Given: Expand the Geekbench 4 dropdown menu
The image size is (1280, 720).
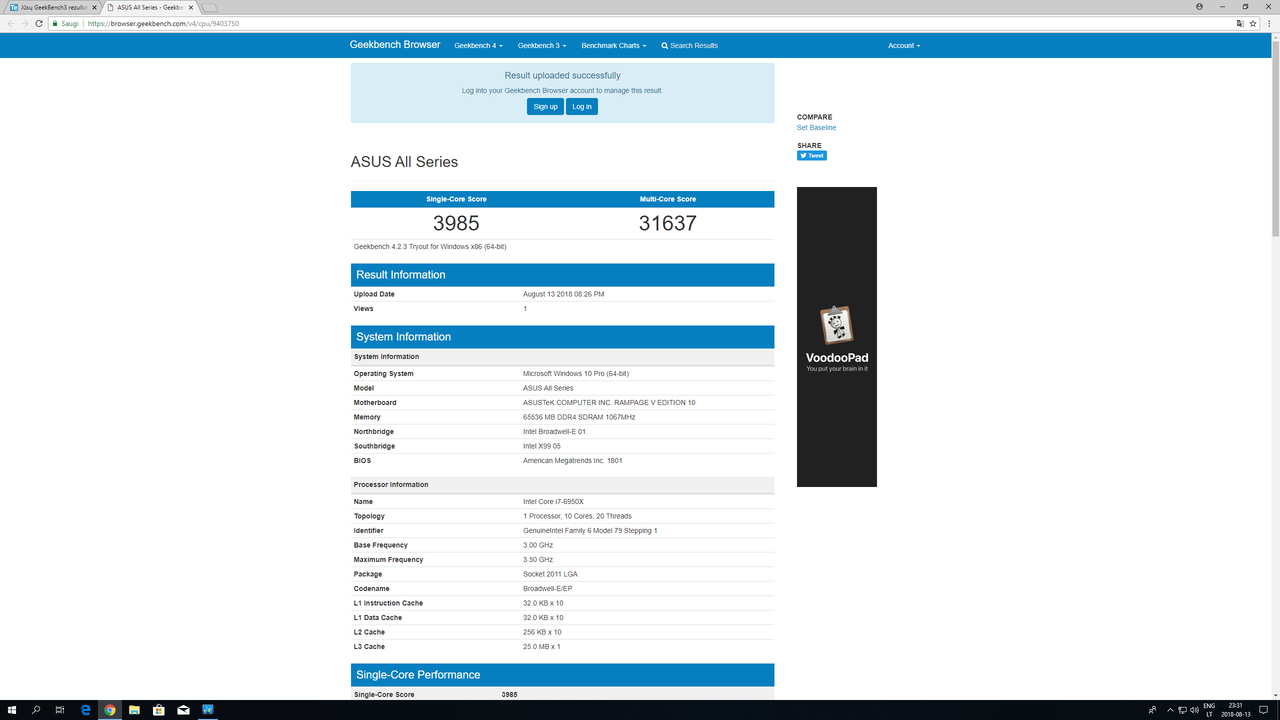Looking at the screenshot, I should click(x=478, y=46).
